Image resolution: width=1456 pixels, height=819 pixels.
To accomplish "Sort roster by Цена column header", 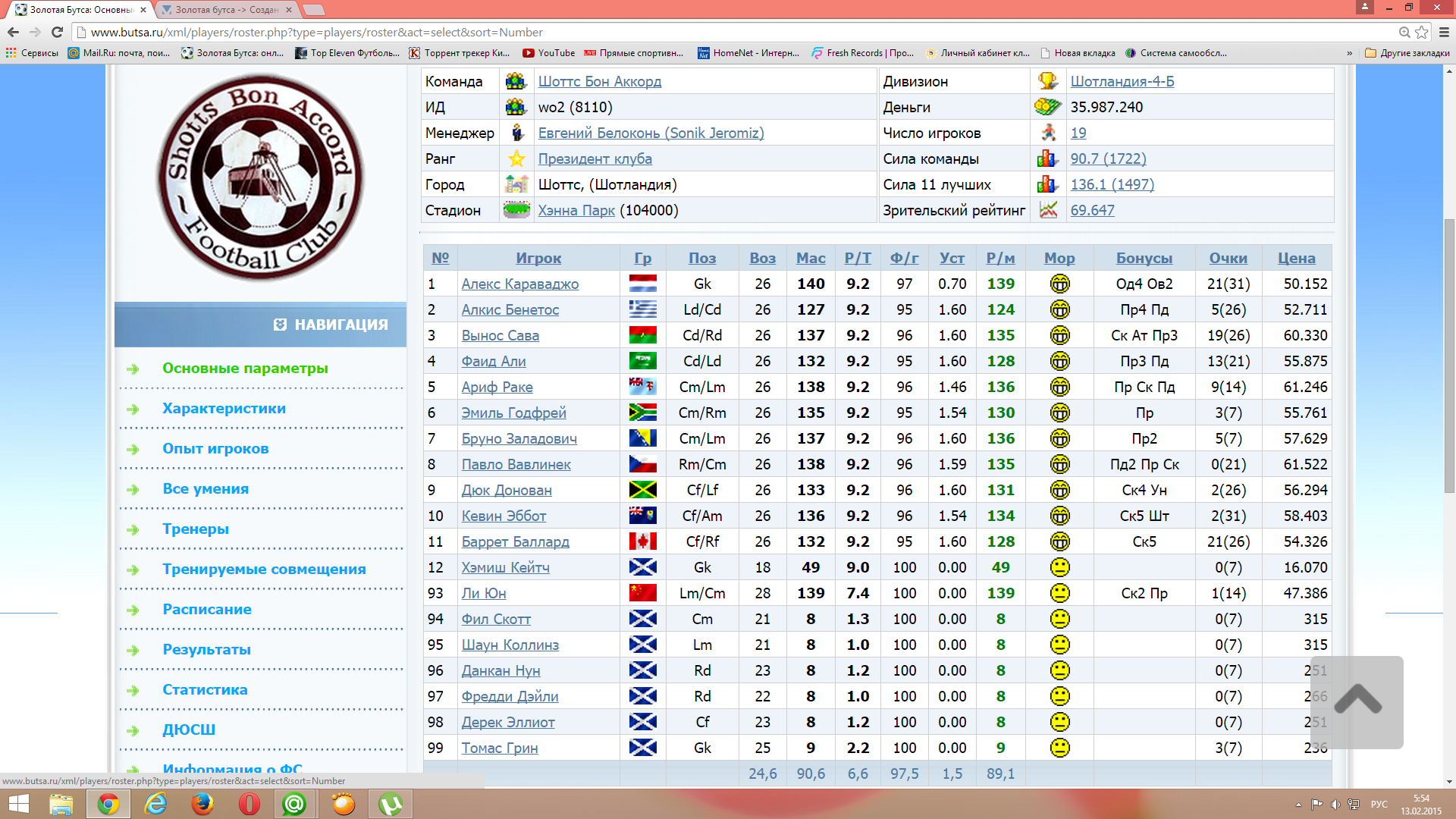I will (x=1296, y=258).
